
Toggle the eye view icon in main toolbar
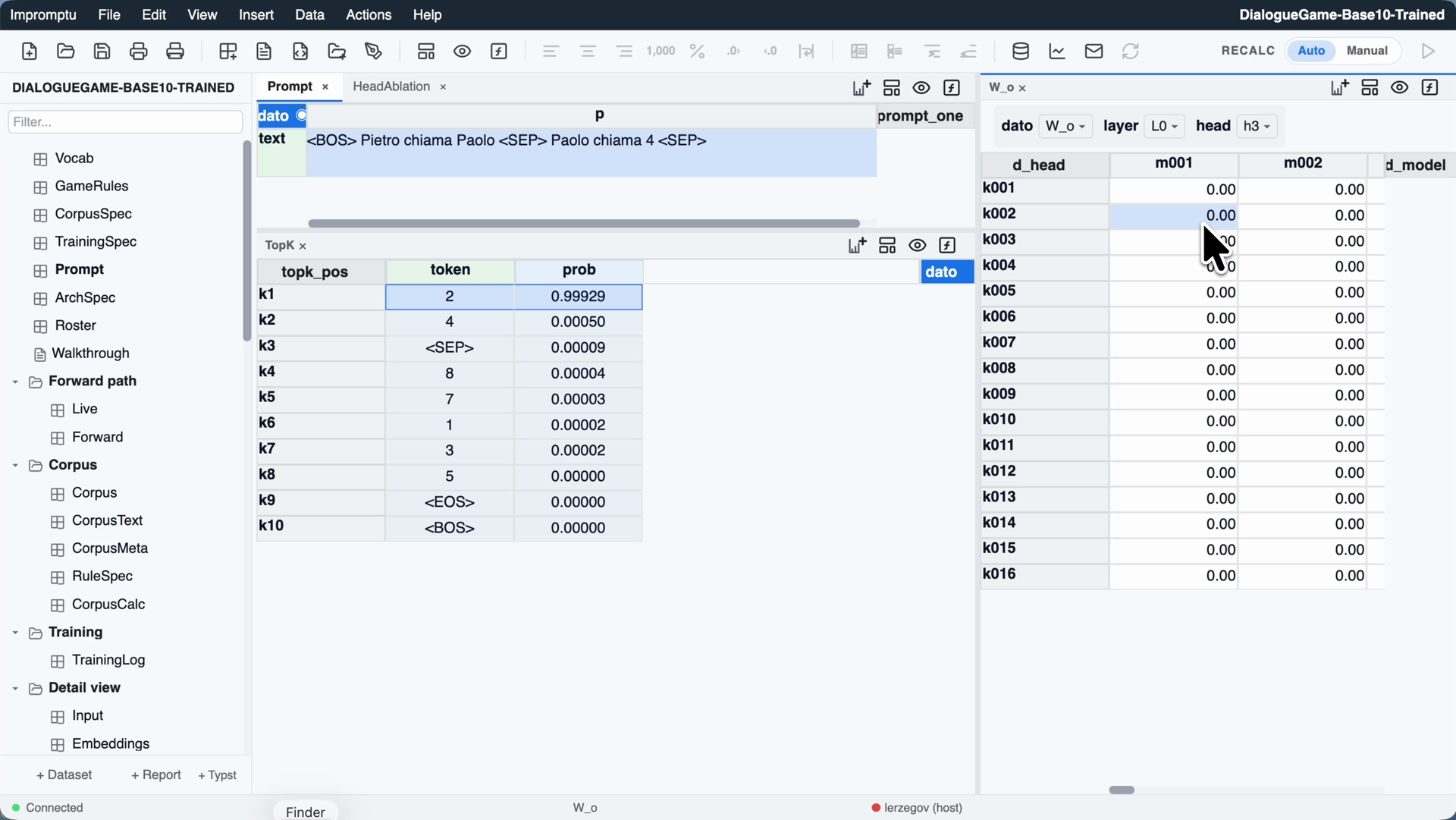click(463, 51)
